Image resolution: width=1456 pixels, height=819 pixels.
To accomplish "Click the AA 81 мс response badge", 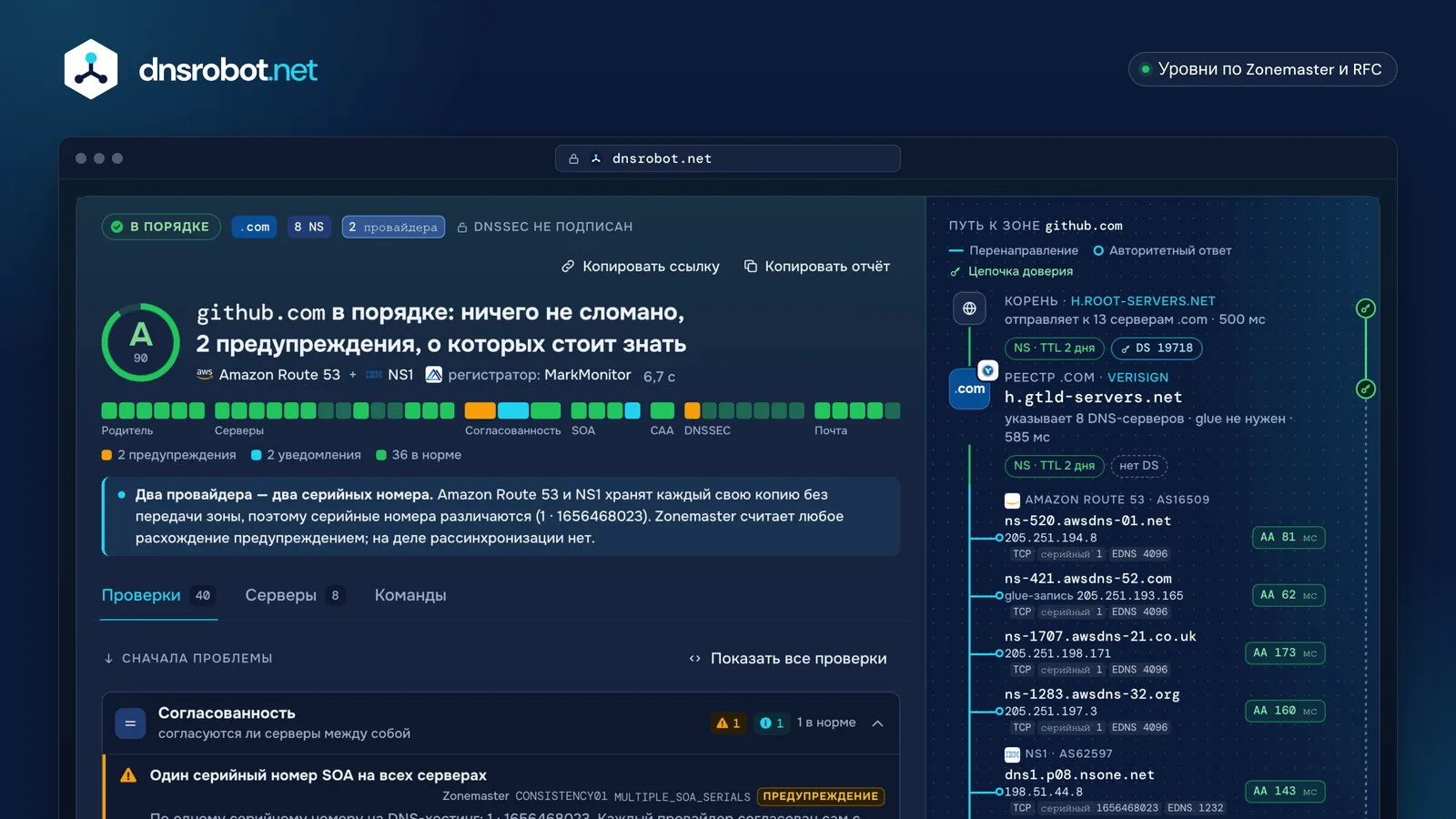I will tap(1289, 538).
